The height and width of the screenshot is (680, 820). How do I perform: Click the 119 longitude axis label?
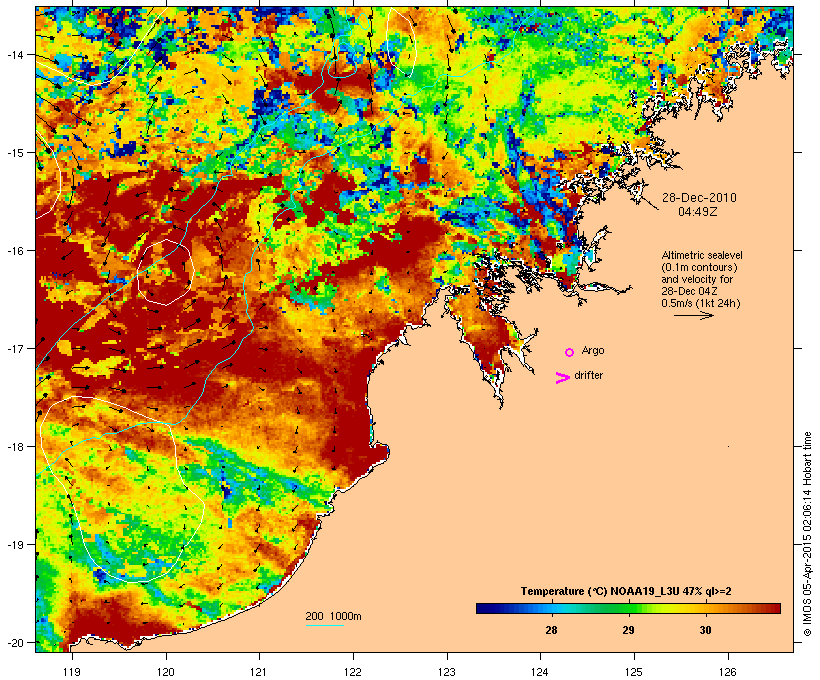click(x=72, y=672)
